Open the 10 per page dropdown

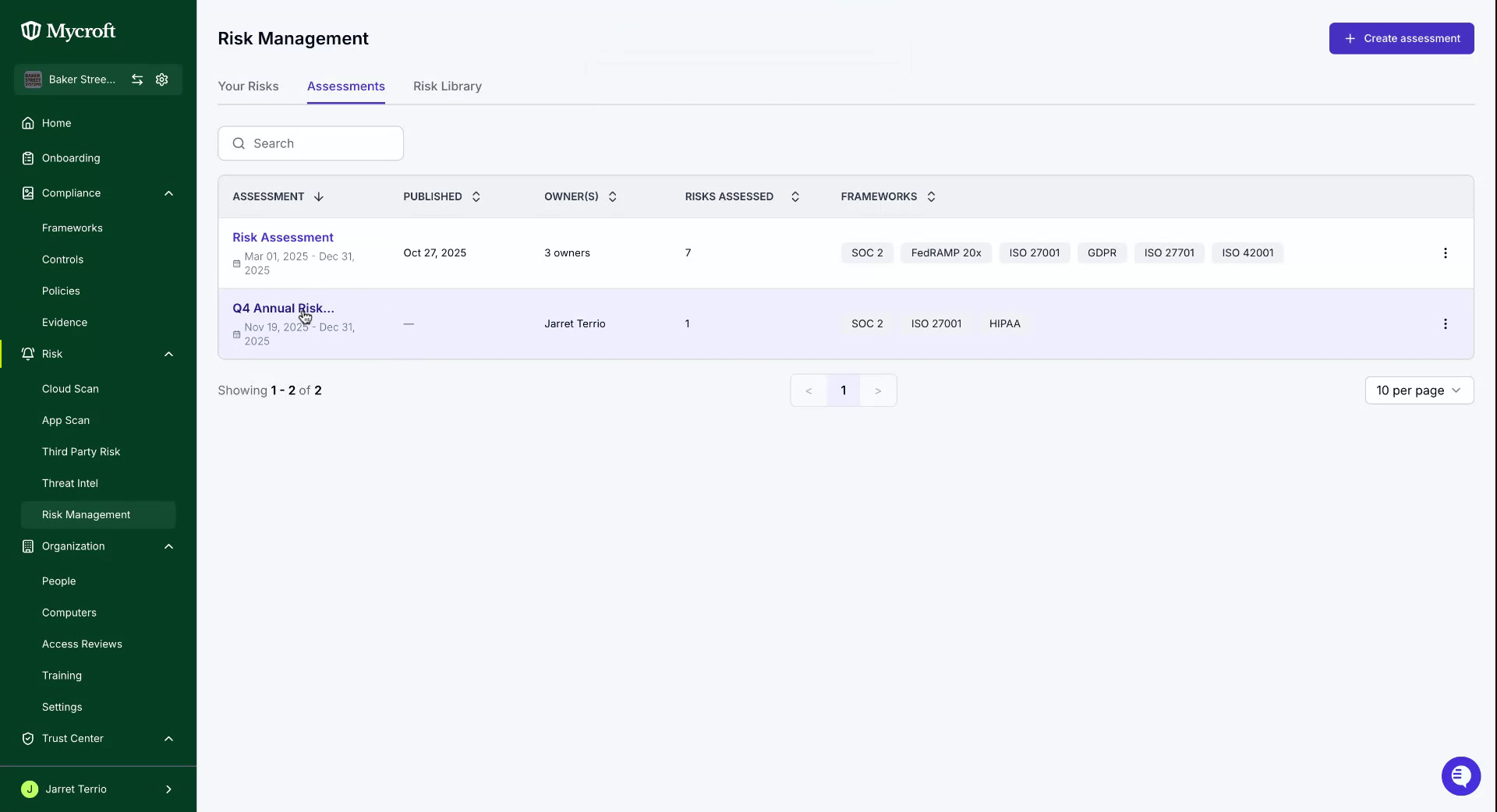(x=1419, y=390)
